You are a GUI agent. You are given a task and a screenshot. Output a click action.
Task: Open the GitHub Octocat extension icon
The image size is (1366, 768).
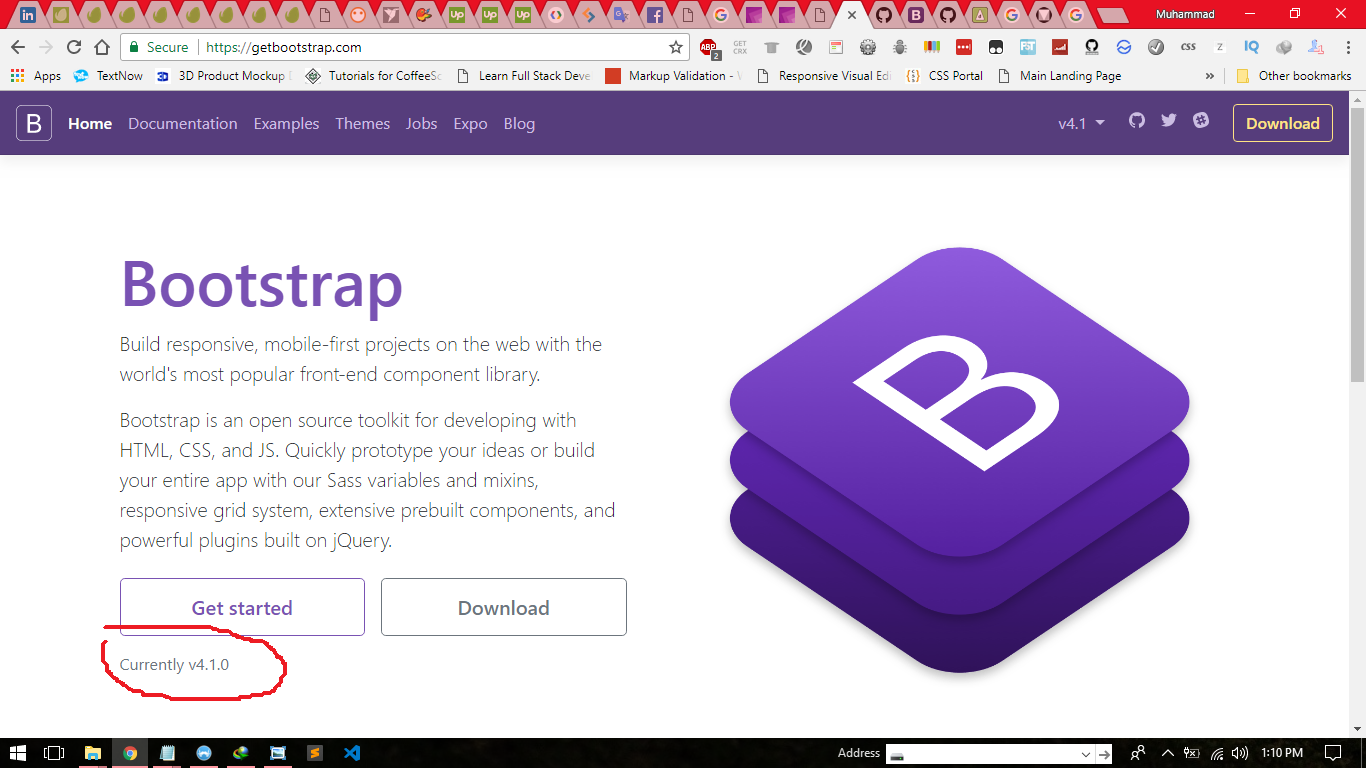[1092, 47]
